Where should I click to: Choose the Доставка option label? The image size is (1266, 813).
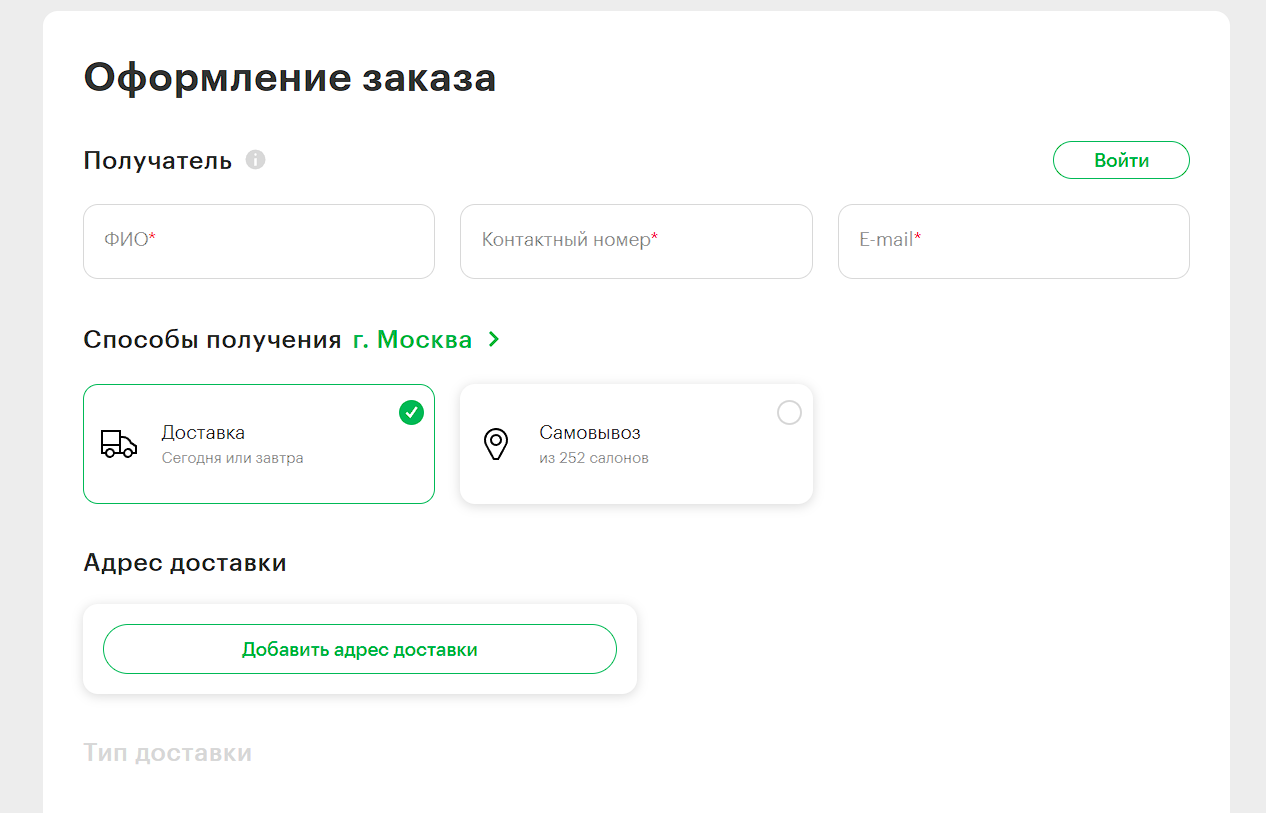coord(203,433)
